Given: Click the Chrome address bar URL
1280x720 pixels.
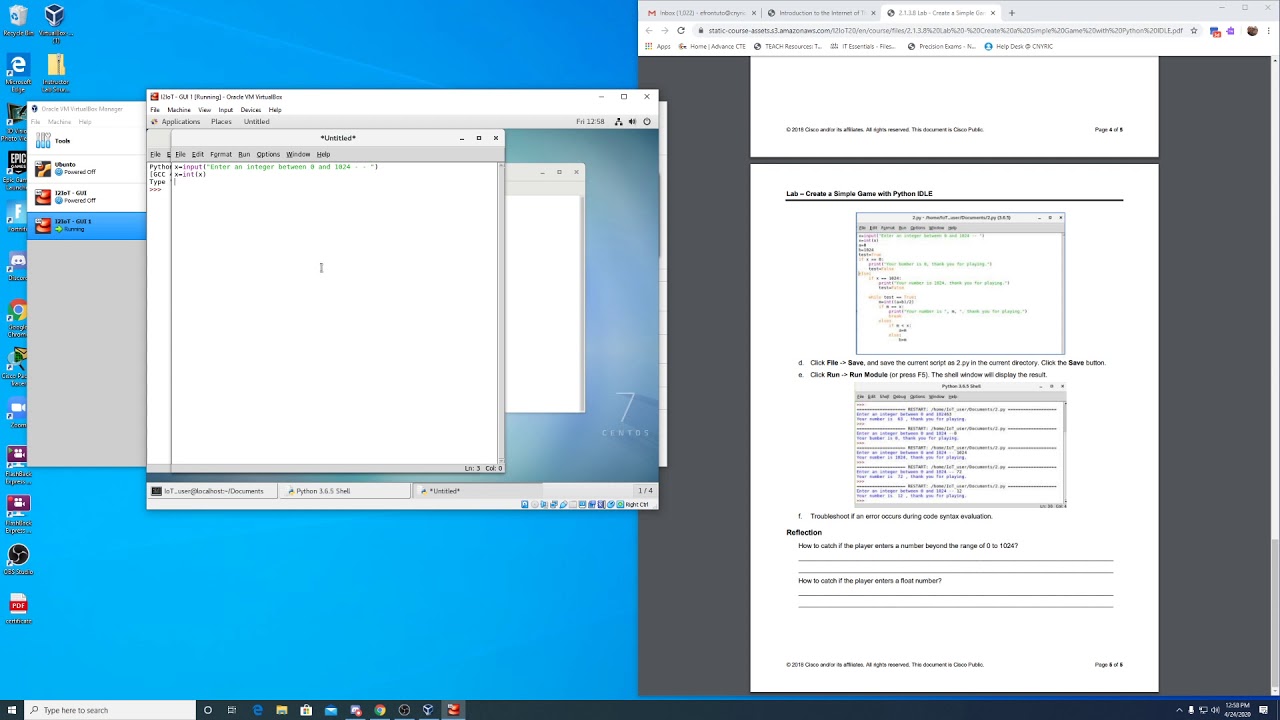Looking at the screenshot, I should 944,31.
